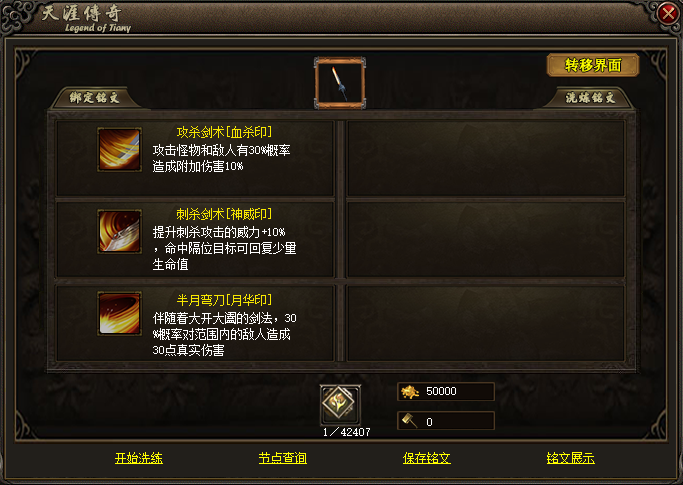Click the gold amount field showing 50000

click(446, 391)
